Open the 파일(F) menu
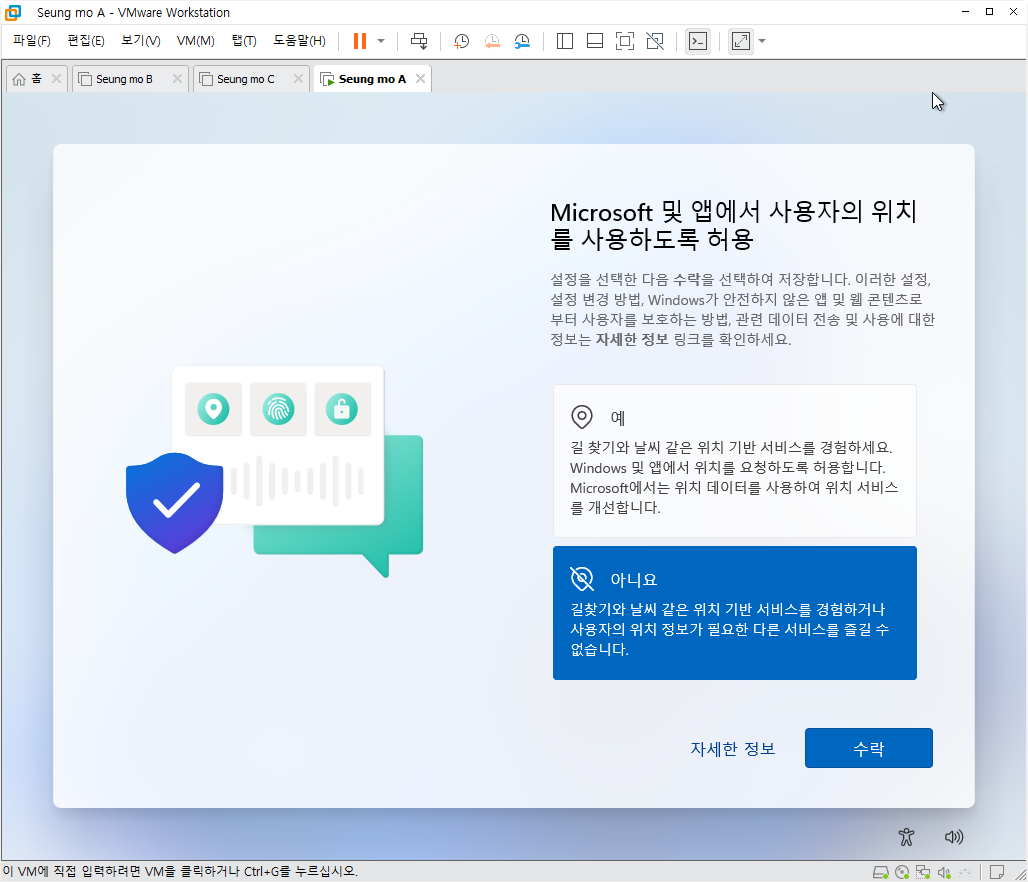This screenshot has height=882, width=1028. pos(32,41)
